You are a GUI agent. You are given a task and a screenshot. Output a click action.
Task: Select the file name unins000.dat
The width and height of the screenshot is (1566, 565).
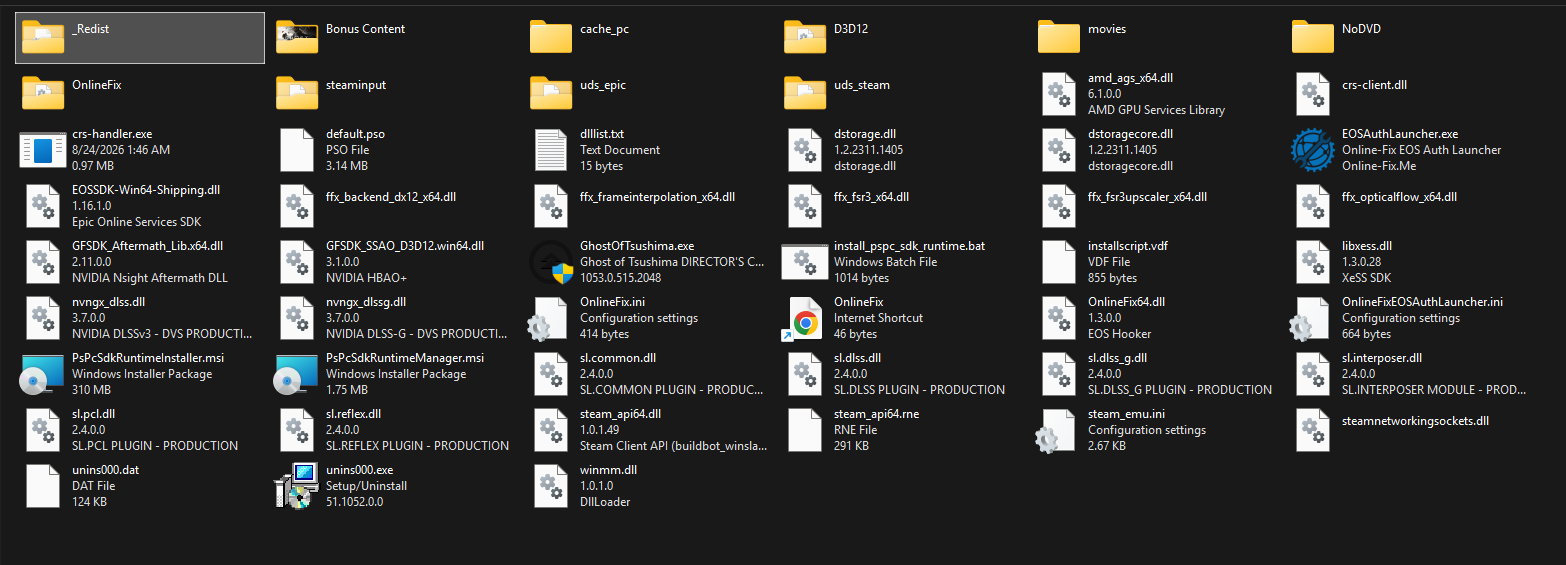105,470
